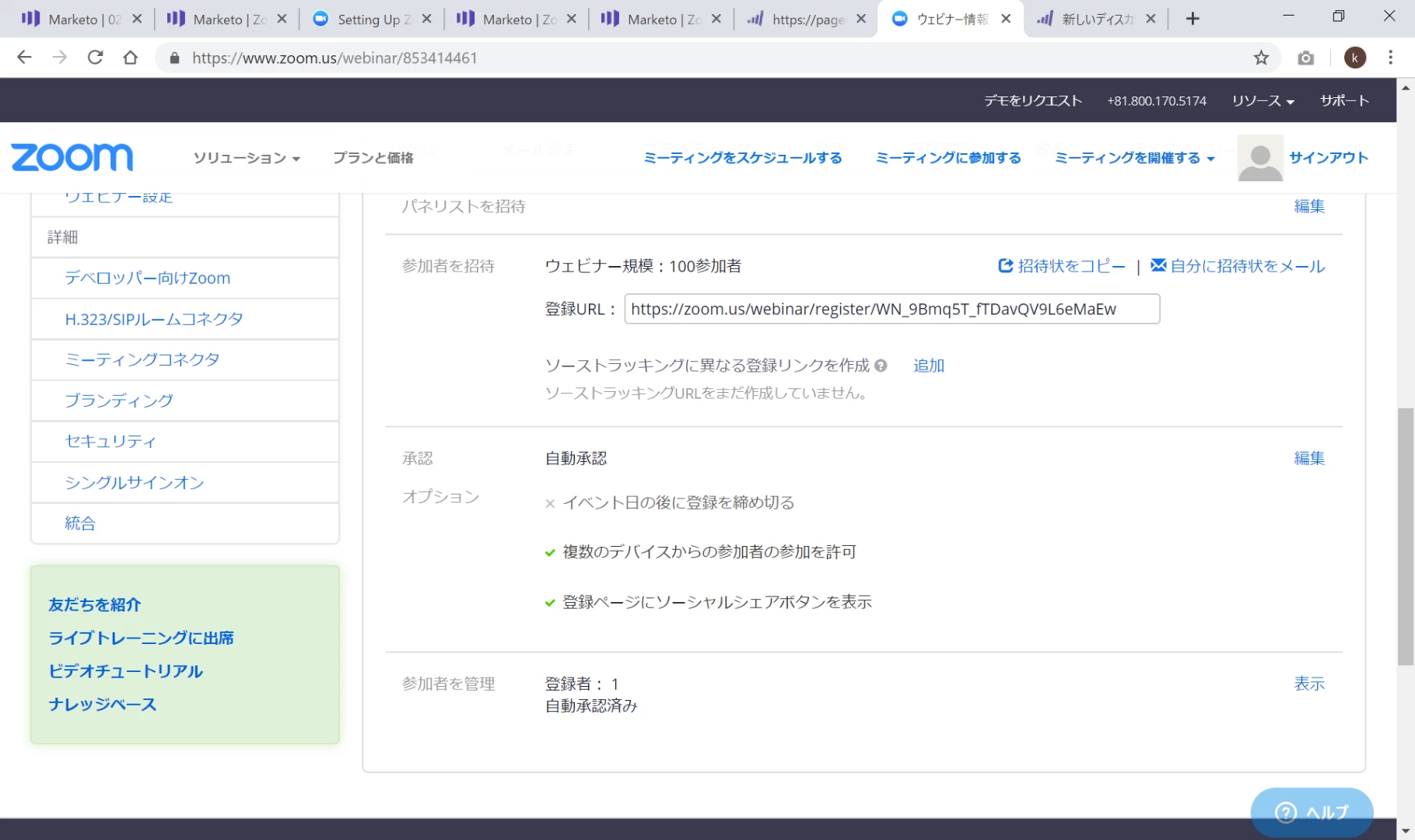Screen dimensions: 1415x840
Task: Open セキュリティ sidebar item
Action: click(x=110, y=441)
